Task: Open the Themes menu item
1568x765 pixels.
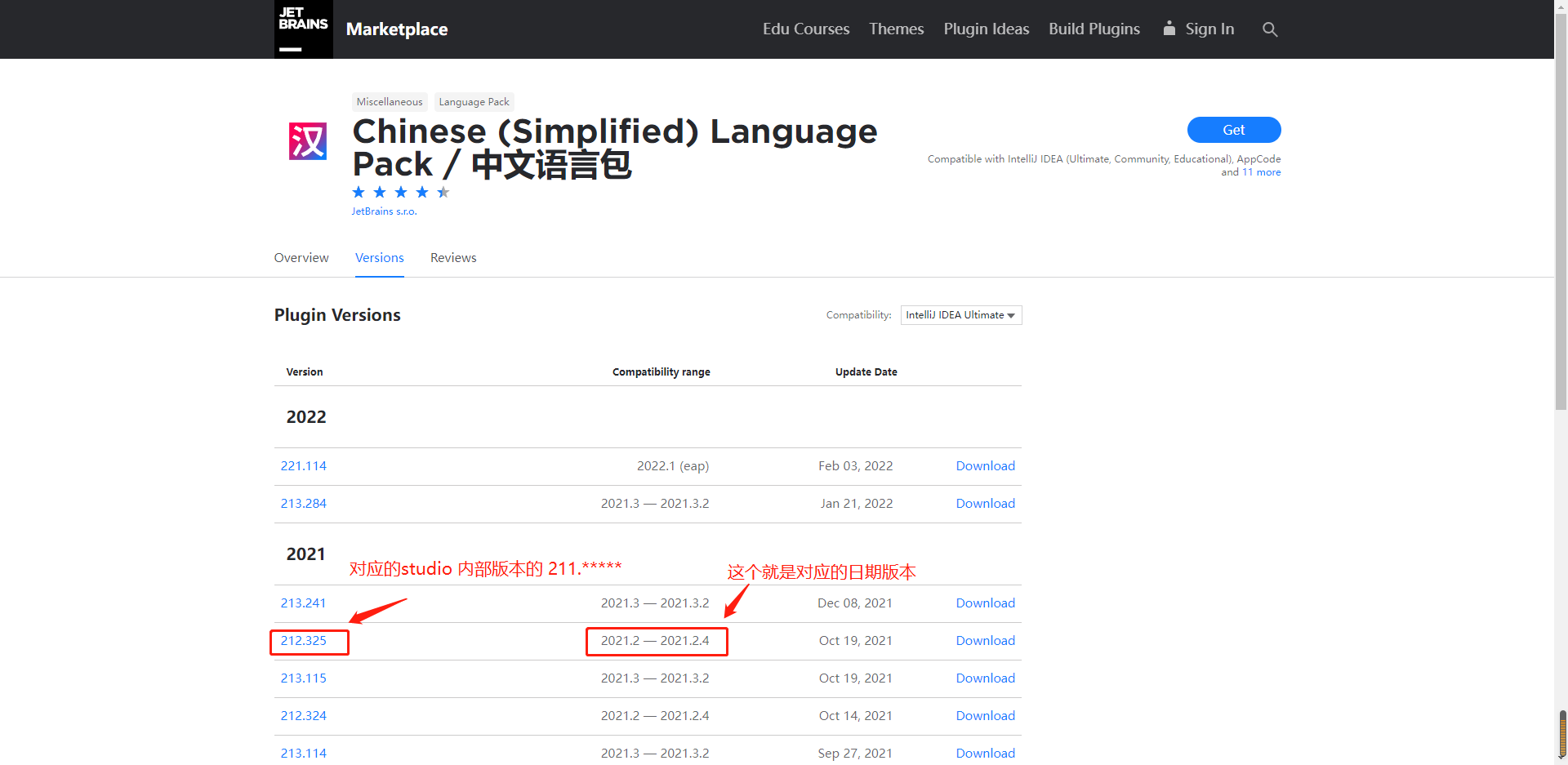Action: [897, 29]
